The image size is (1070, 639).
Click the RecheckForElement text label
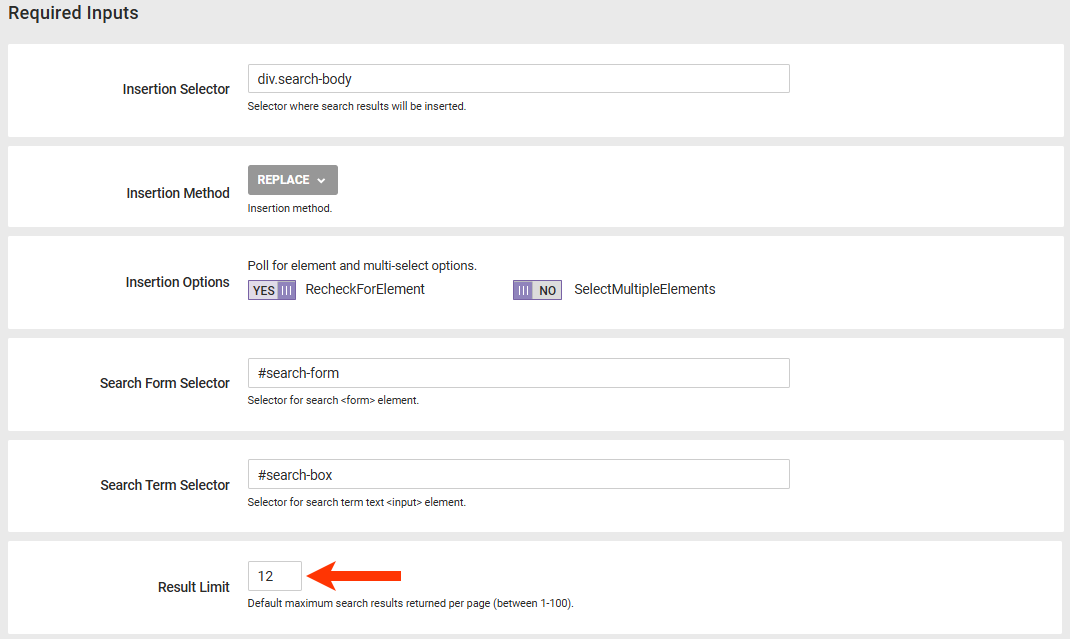point(365,289)
